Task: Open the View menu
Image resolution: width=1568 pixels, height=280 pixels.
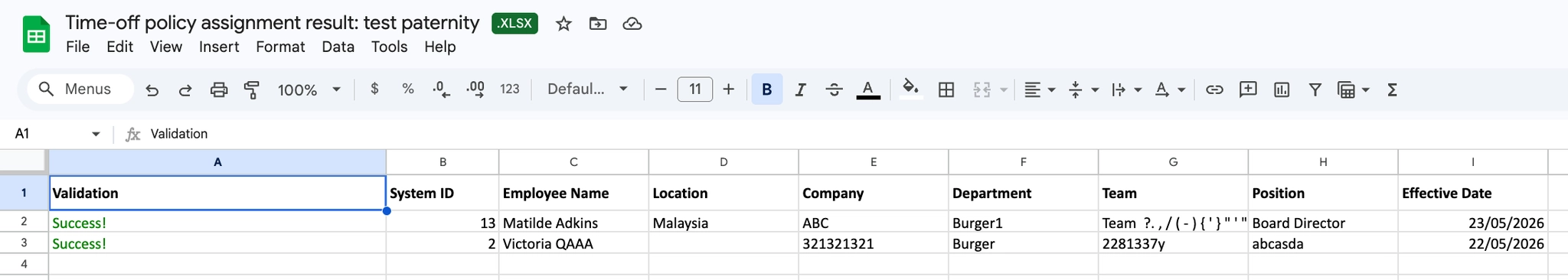Action: pos(166,47)
